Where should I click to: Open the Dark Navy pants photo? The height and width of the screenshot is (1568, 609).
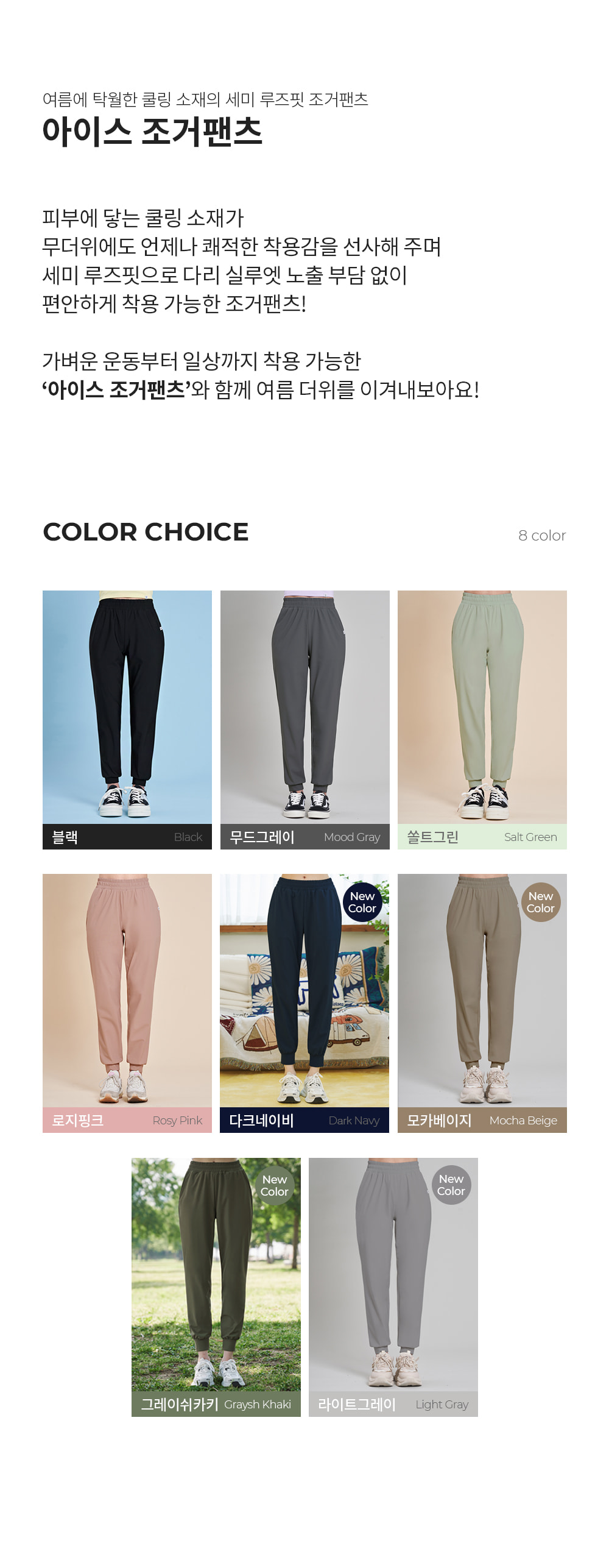coord(304,990)
